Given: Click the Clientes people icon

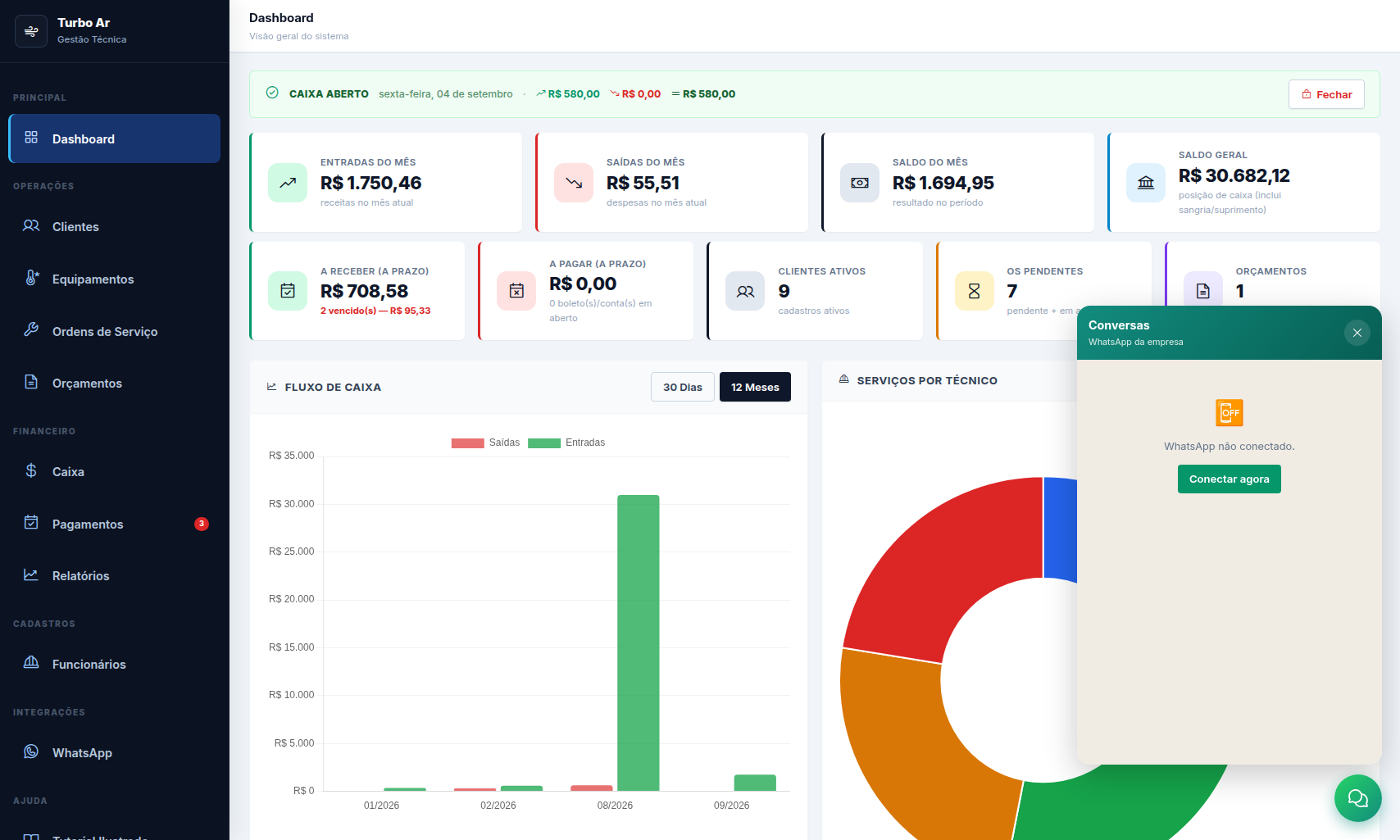Looking at the screenshot, I should [x=31, y=225].
